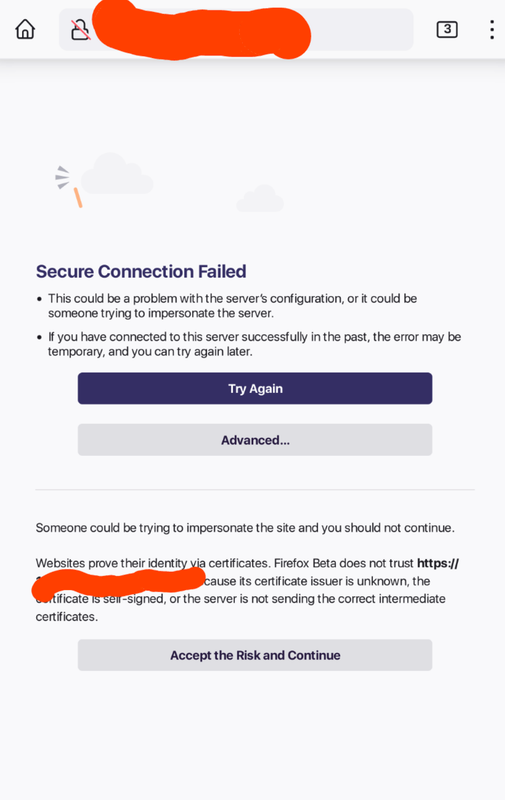The width and height of the screenshot is (505, 800).
Task: Focus the address bar field
Action: pyautogui.click(x=236, y=30)
